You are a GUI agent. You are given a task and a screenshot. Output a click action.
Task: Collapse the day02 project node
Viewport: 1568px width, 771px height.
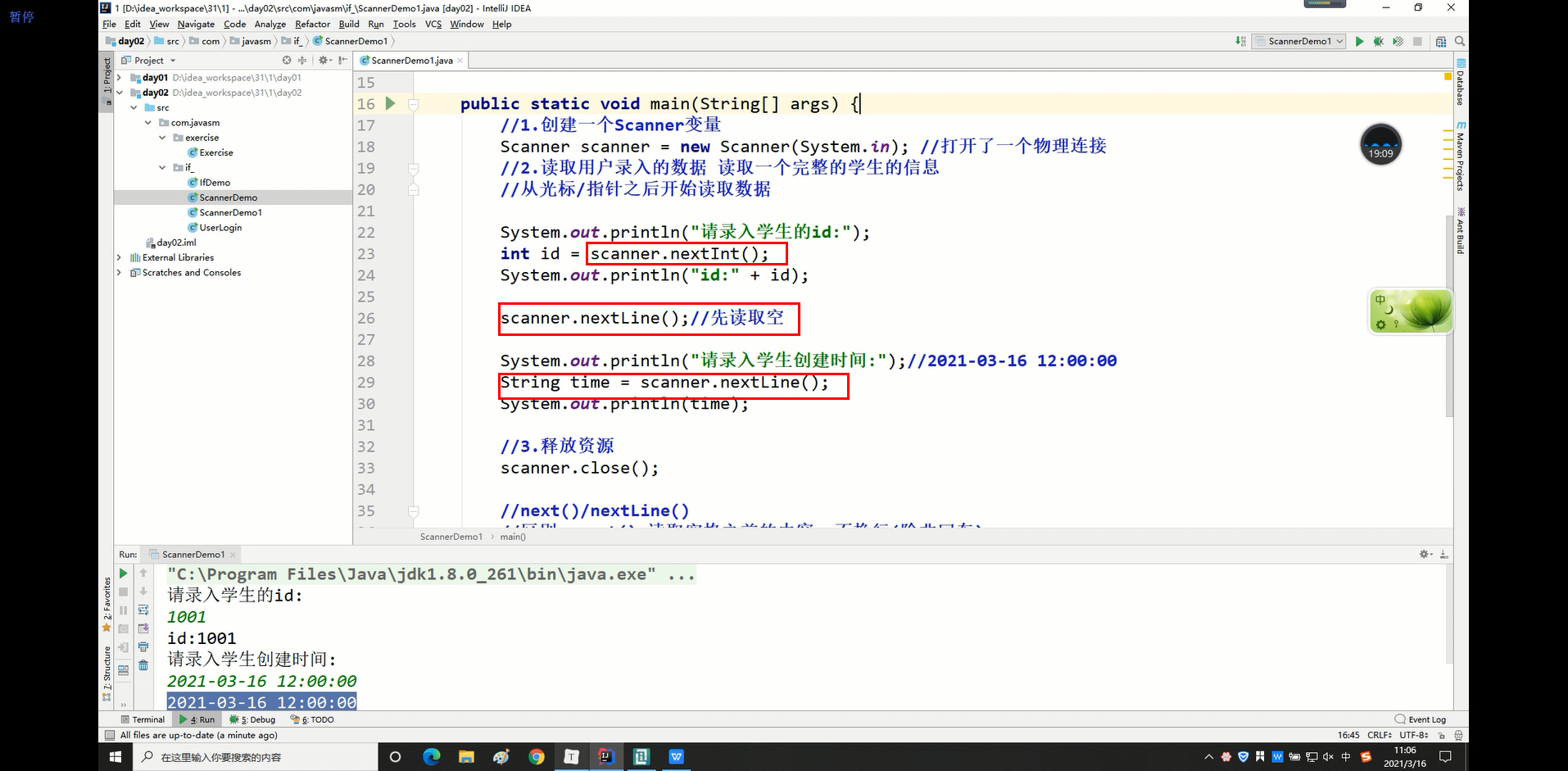(x=119, y=93)
